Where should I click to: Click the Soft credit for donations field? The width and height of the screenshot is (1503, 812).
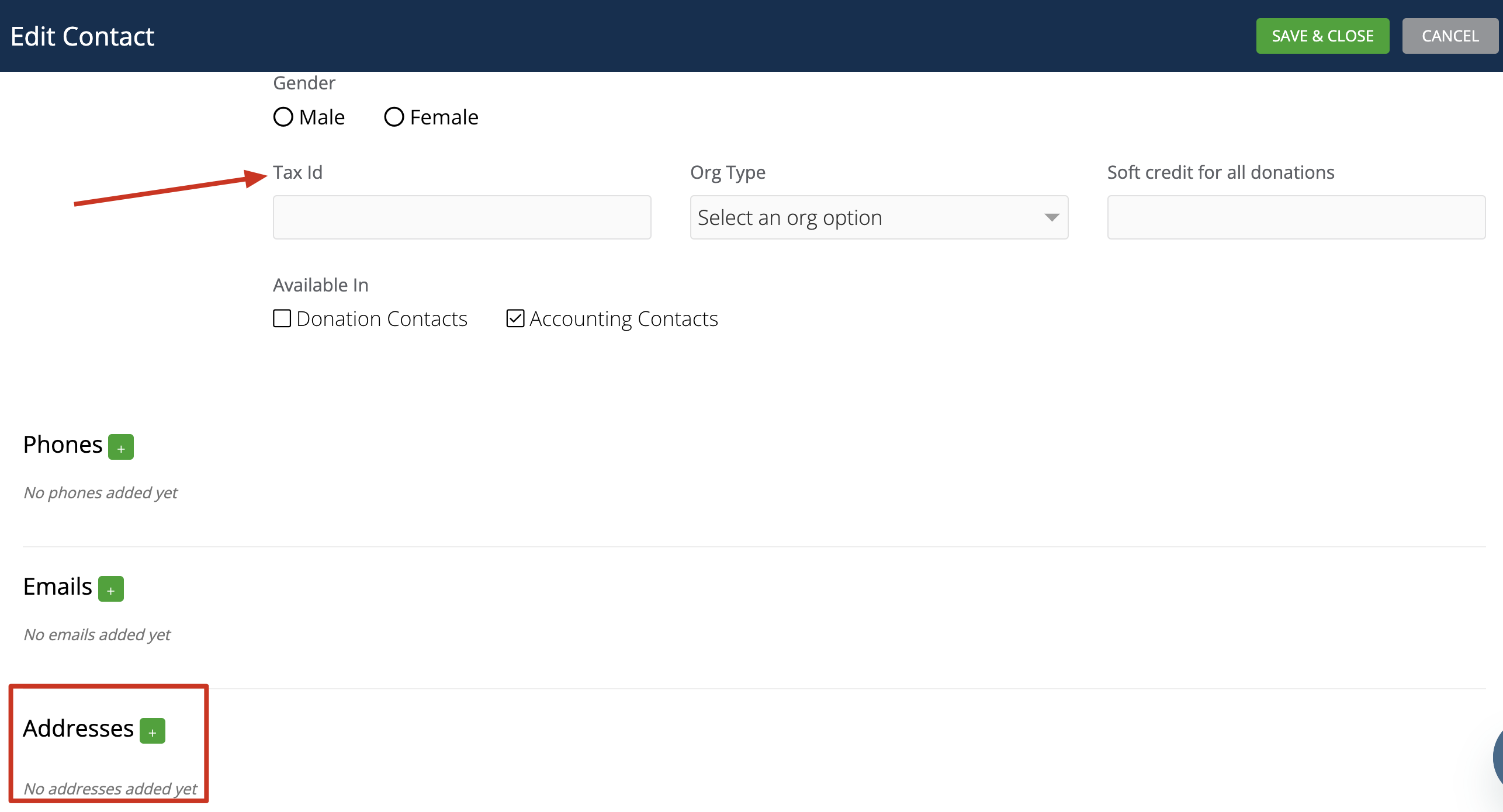click(x=1295, y=217)
